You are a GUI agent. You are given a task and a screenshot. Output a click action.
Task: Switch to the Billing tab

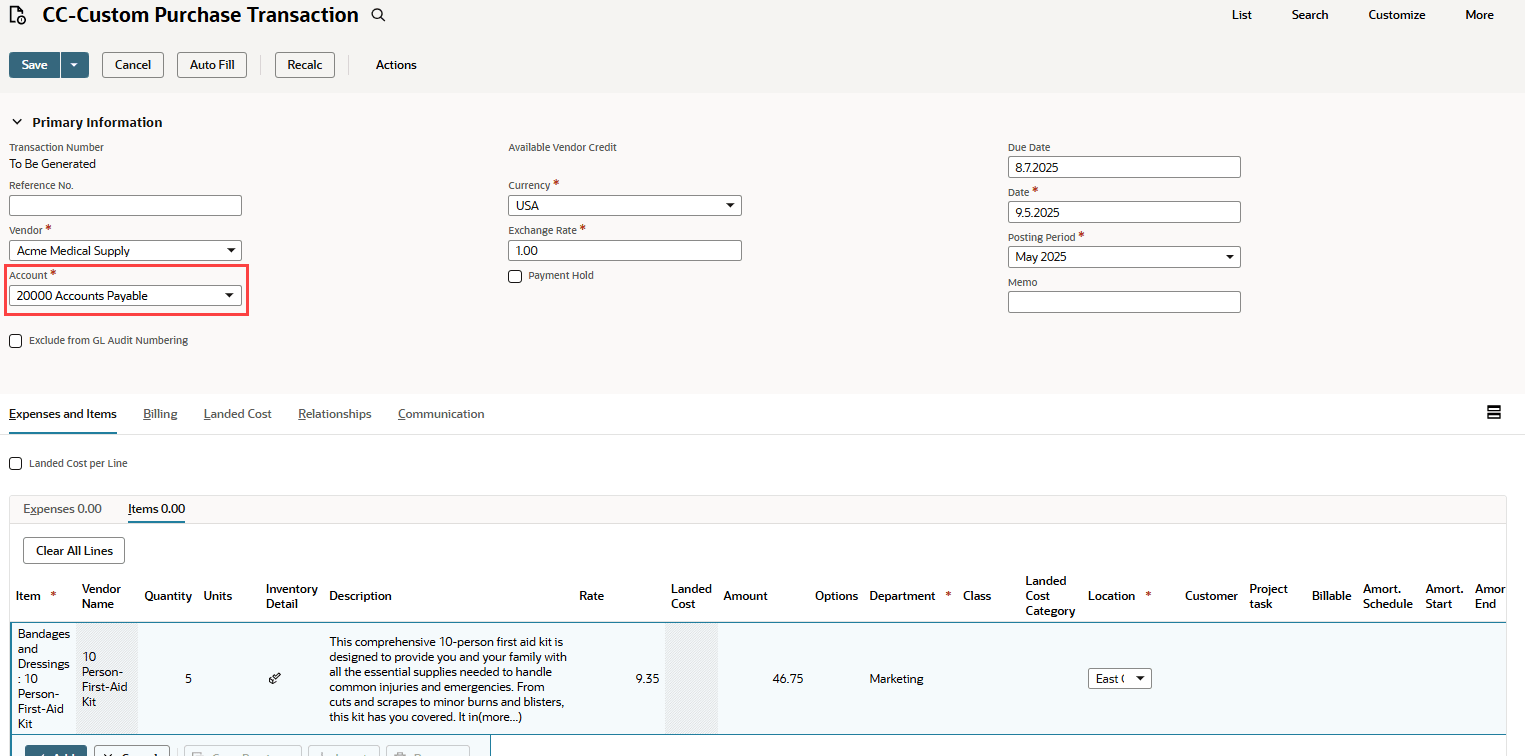tap(160, 414)
